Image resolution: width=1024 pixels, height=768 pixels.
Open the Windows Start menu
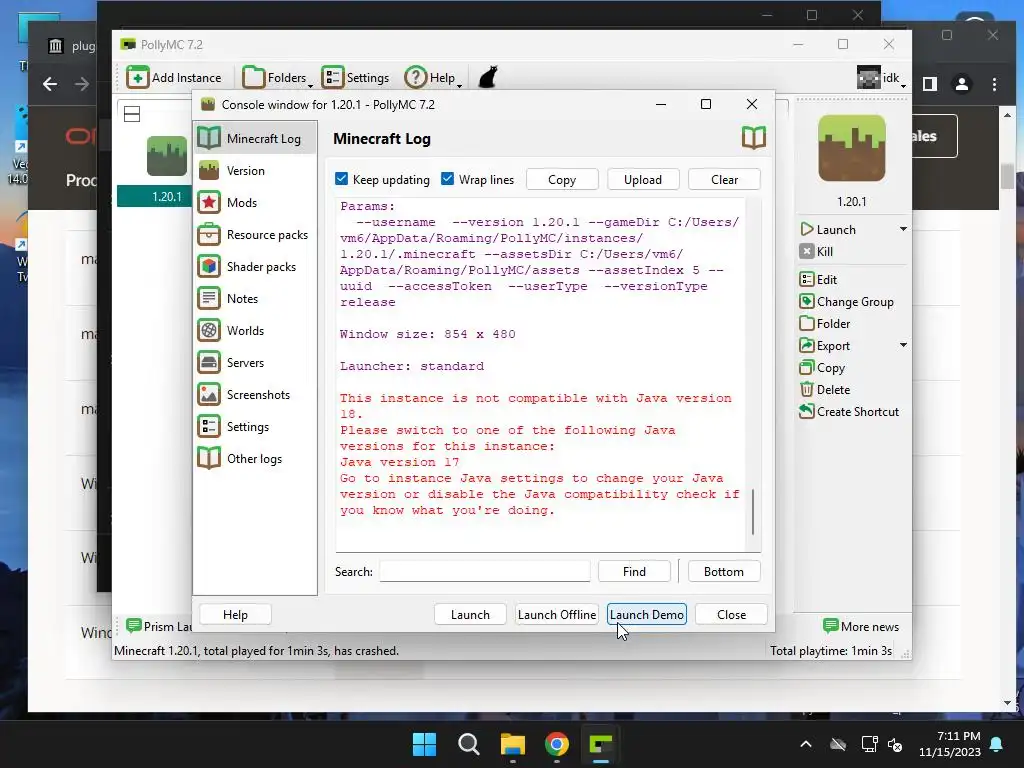(x=424, y=744)
